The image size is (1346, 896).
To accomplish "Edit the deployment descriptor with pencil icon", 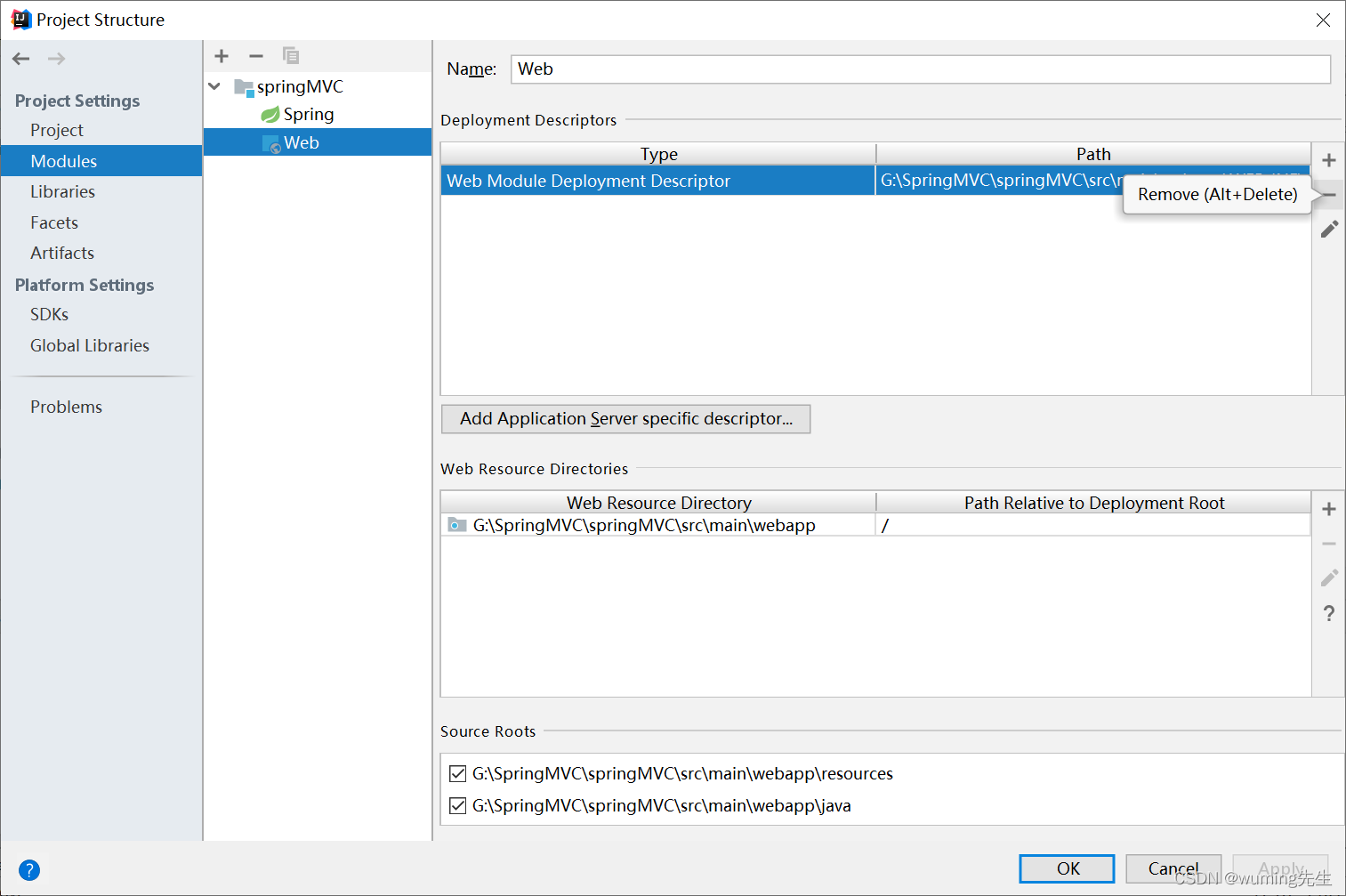I will [x=1329, y=230].
